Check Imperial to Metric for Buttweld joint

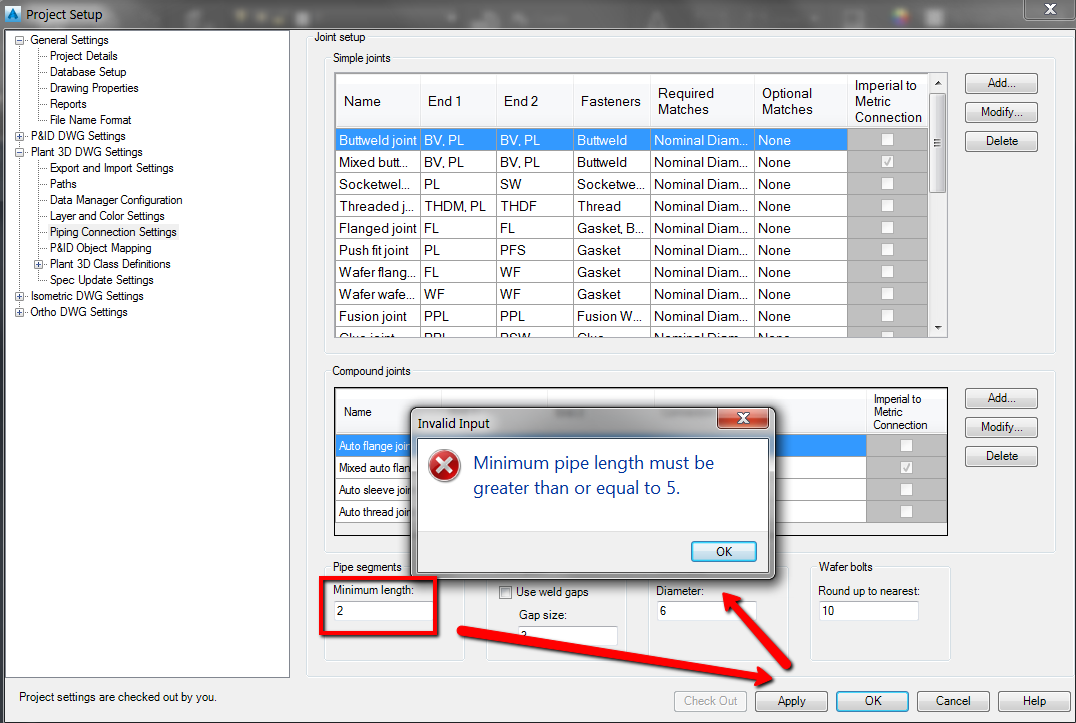[x=889, y=140]
